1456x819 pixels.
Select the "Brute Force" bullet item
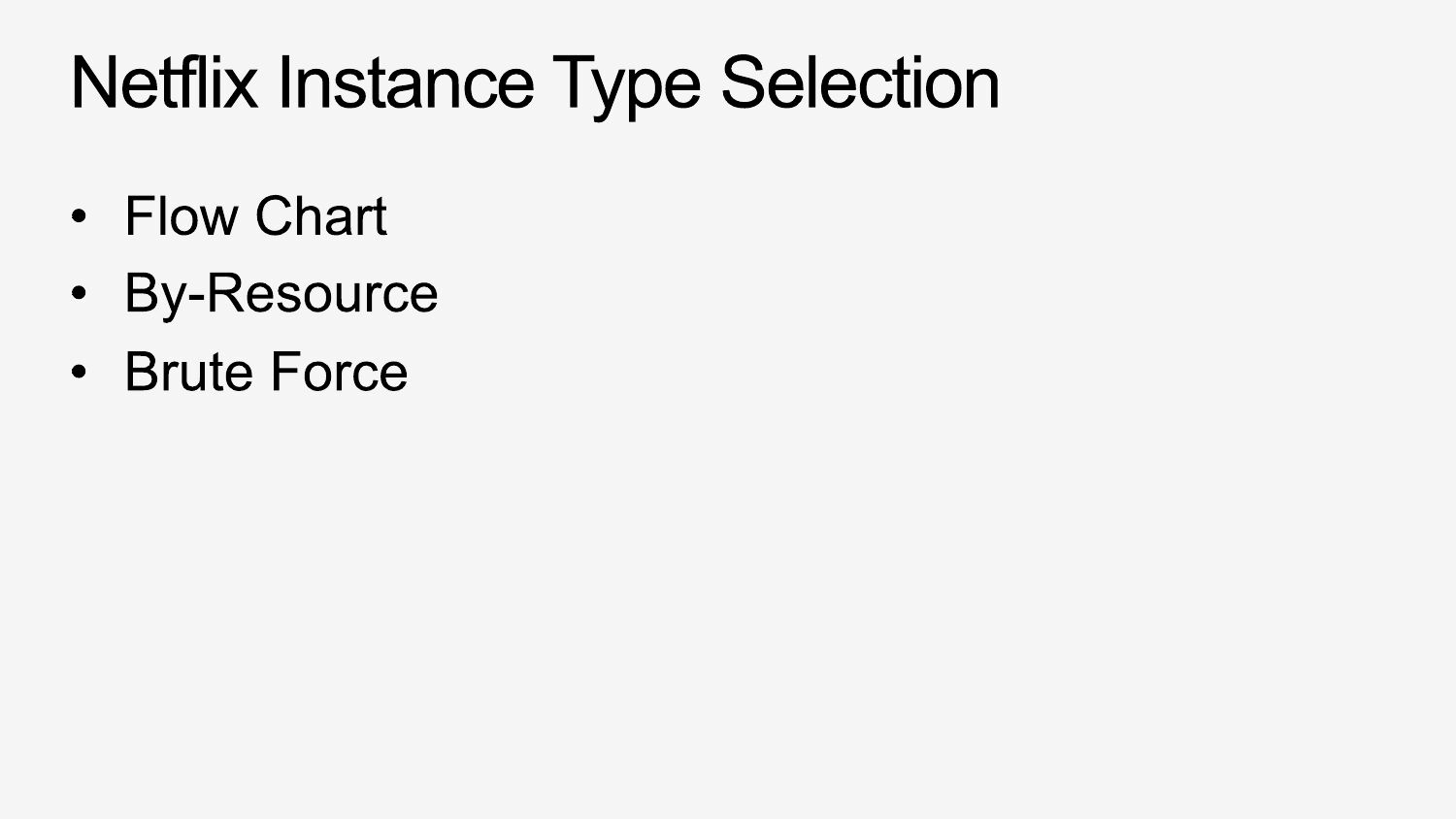(266, 372)
